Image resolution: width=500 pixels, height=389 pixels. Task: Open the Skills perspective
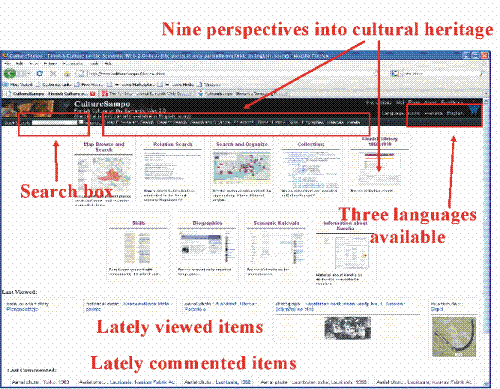[138, 223]
